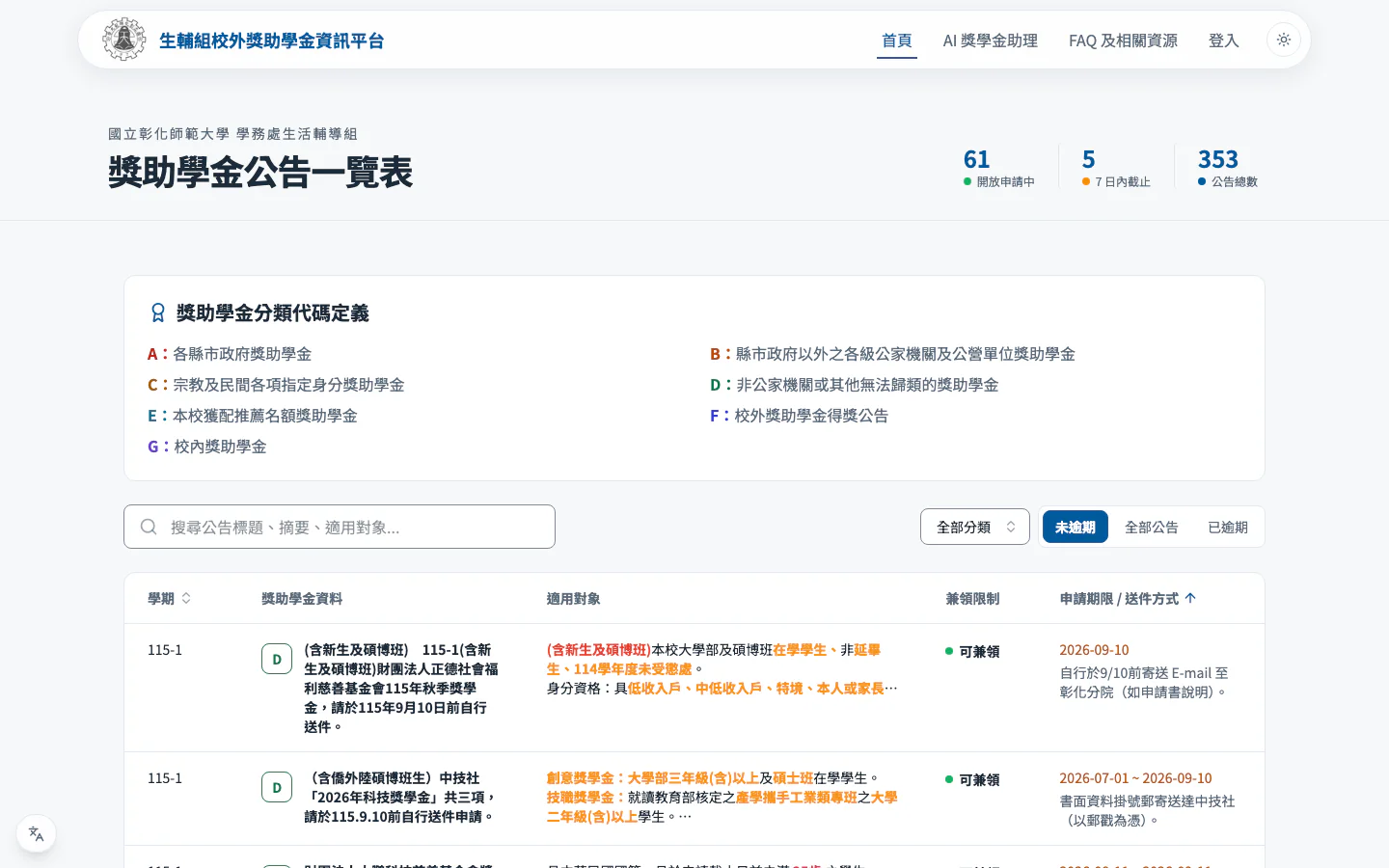This screenshot has width=1389, height=868.
Task: Select the 未逾期 filter
Action: [1075, 527]
